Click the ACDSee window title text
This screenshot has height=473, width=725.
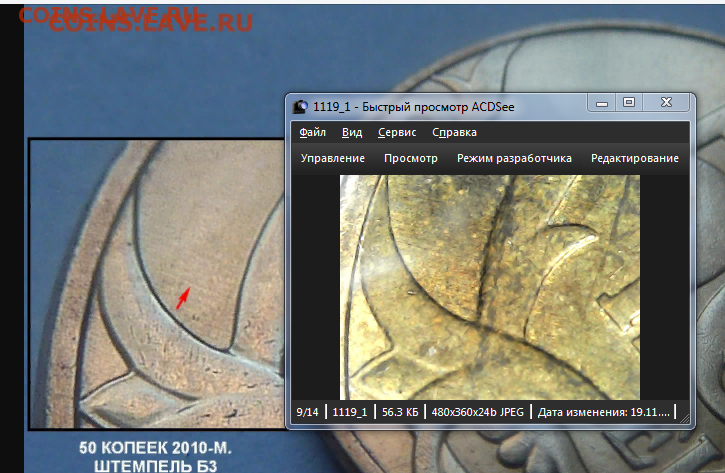[413, 107]
